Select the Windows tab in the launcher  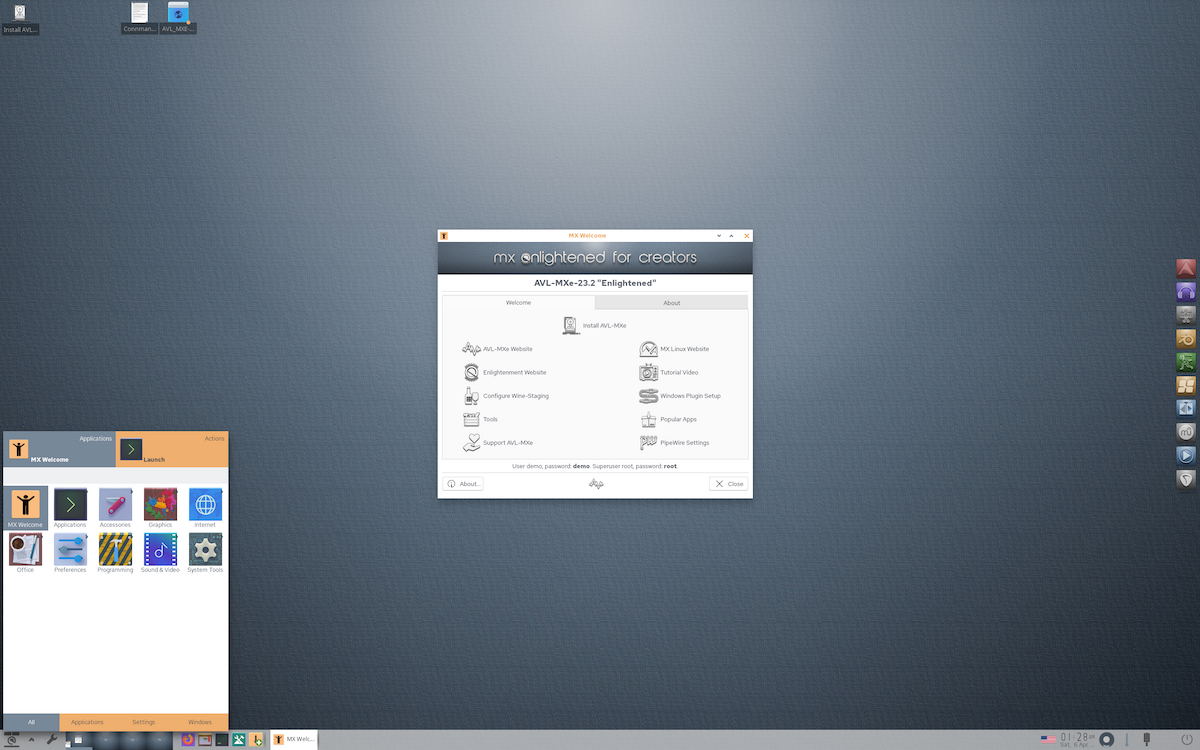pyautogui.click(x=200, y=722)
